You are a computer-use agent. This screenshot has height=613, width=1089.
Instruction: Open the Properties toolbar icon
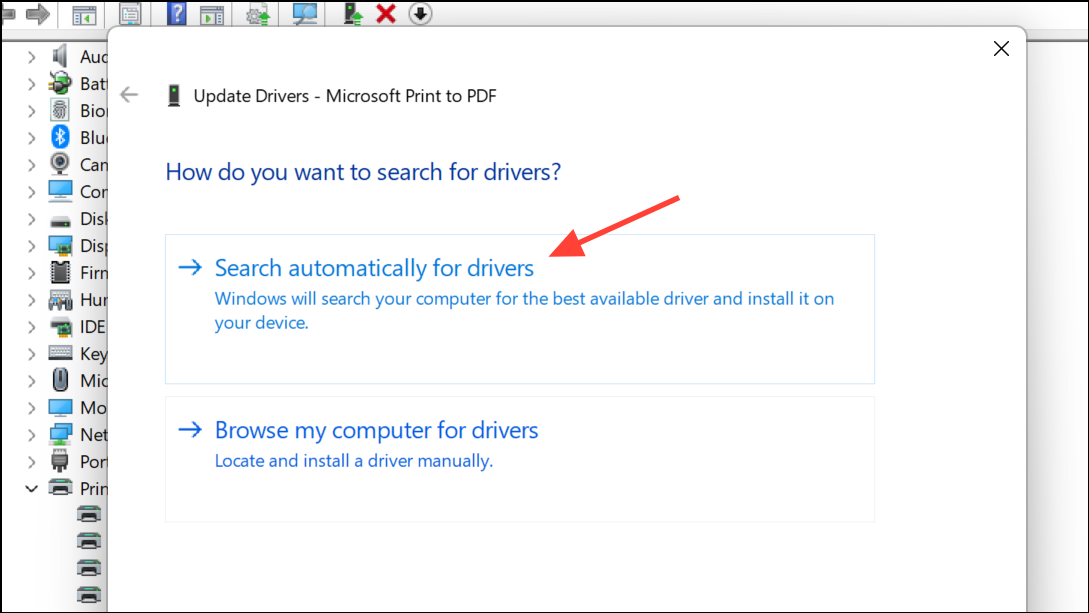(130, 14)
